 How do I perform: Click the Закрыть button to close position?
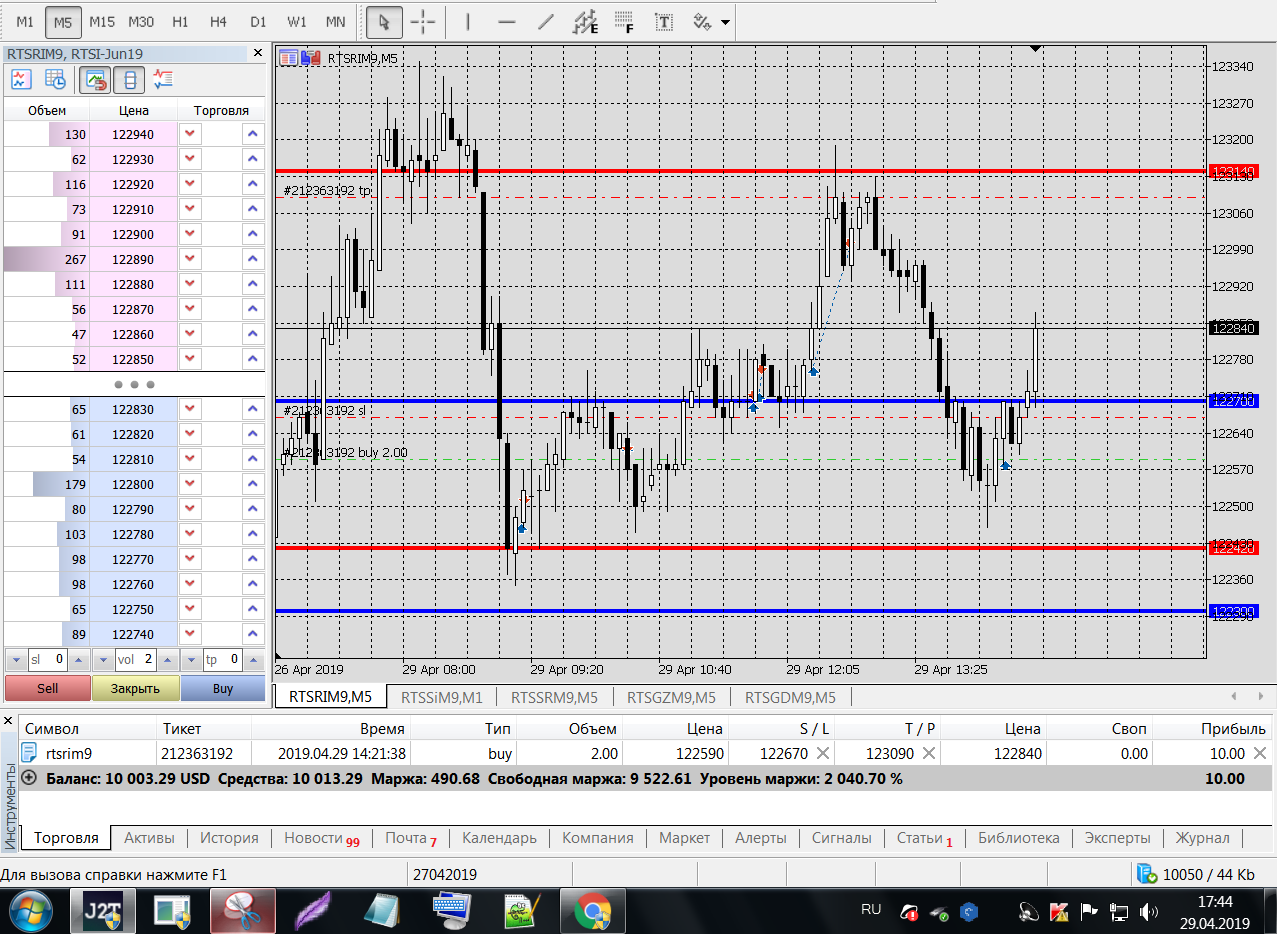[135, 688]
